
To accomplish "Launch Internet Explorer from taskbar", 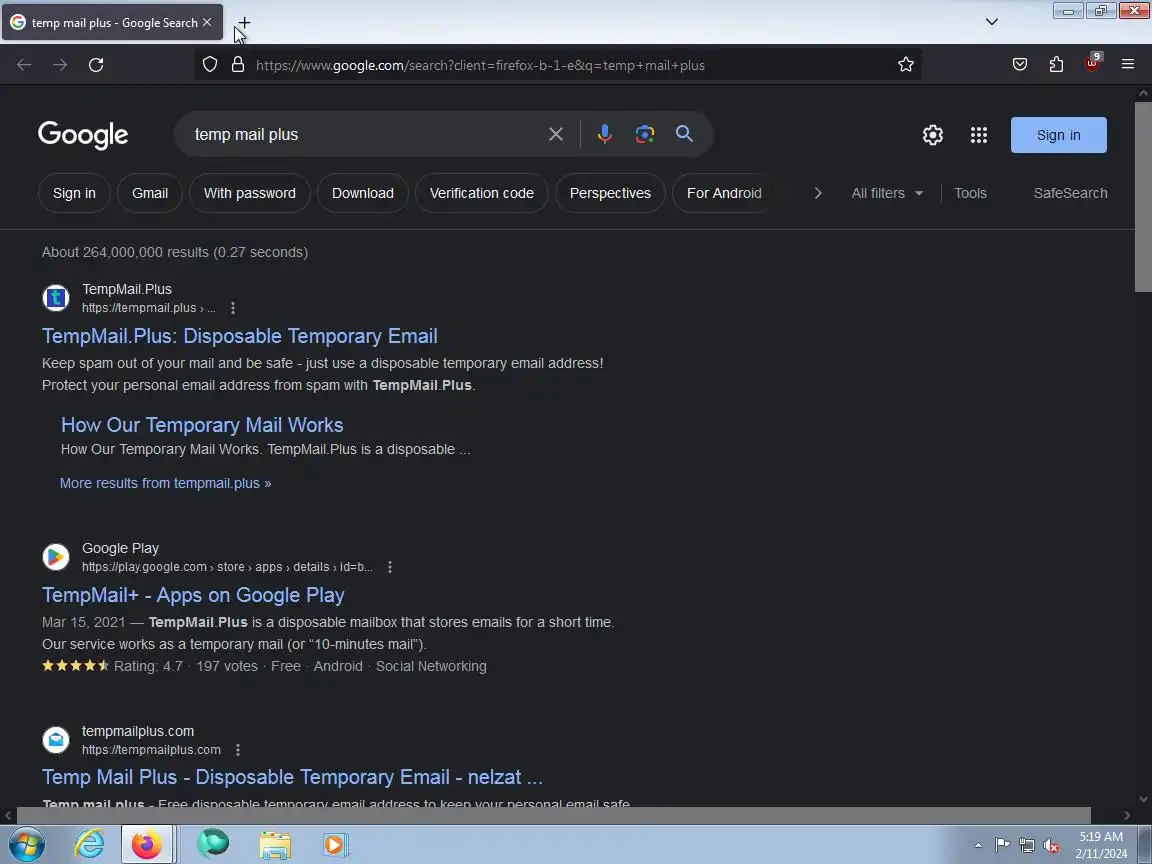I will [89, 844].
